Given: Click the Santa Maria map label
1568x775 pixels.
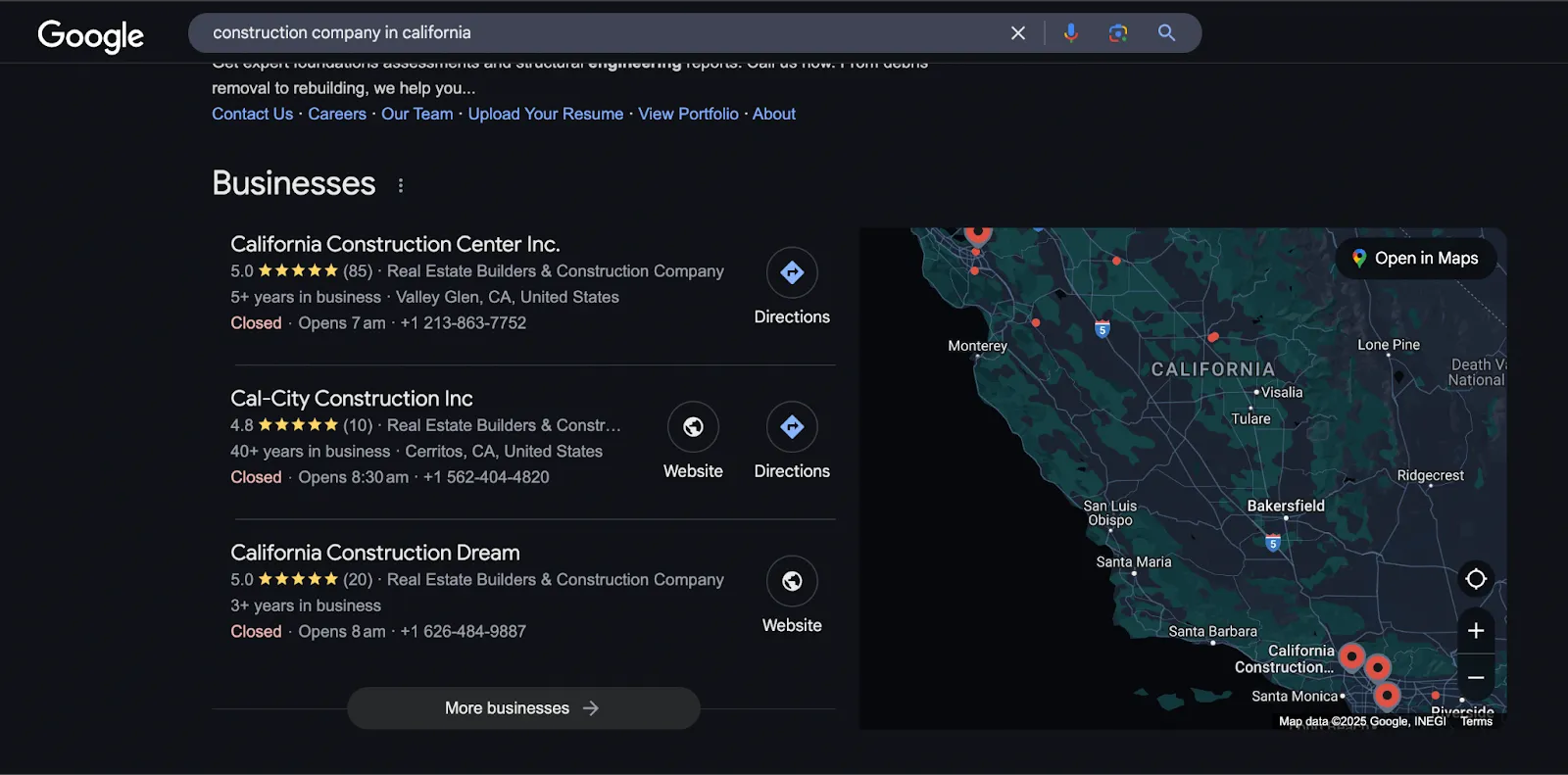Looking at the screenshot, I should point(1134,562).
